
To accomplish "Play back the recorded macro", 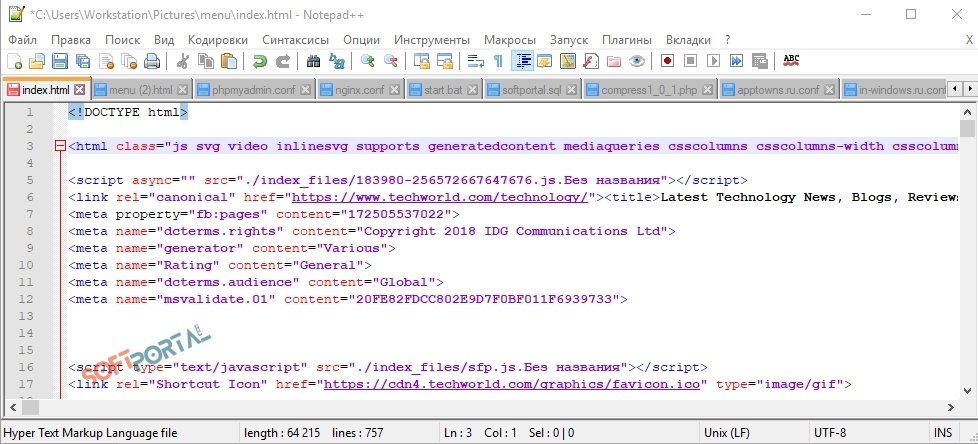I will coord(714,61).
